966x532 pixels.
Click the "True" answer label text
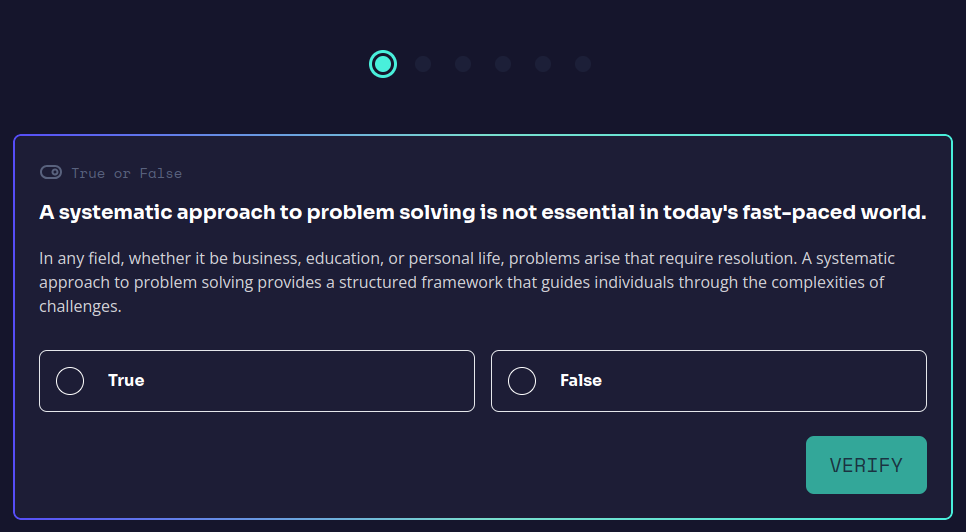(126, 380)
